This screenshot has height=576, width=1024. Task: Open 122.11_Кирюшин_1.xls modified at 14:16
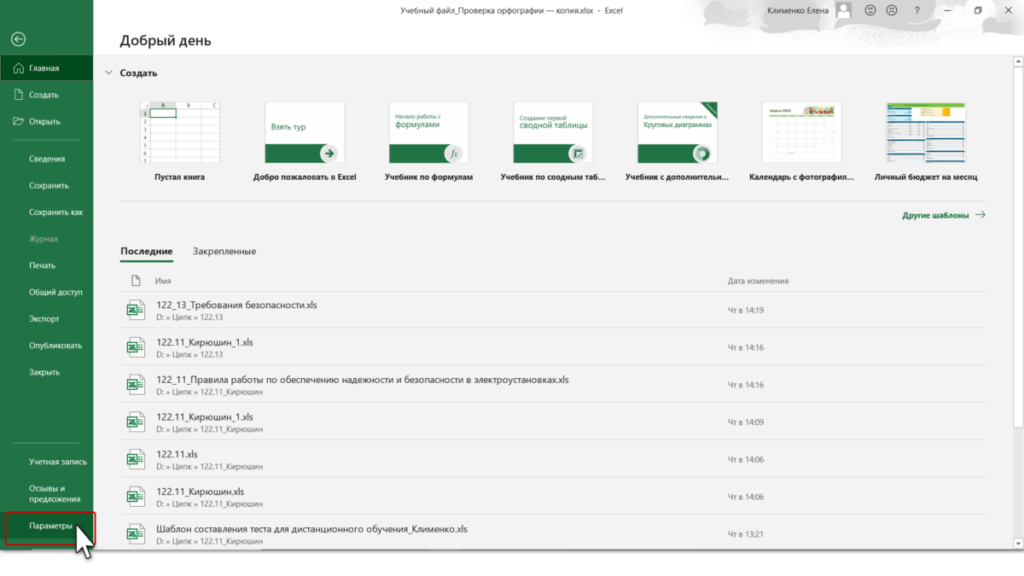pyautogui.click(x=552, y=347)
